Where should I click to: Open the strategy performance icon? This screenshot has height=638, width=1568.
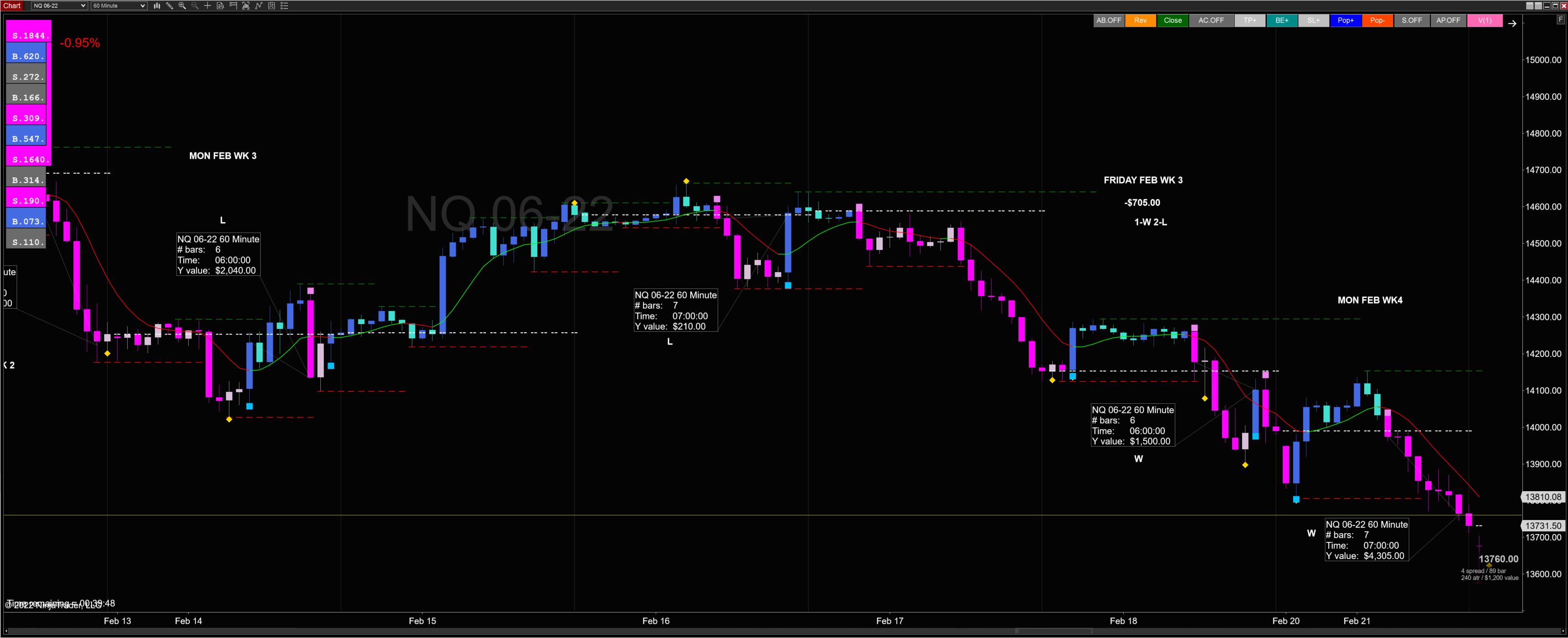272,5
